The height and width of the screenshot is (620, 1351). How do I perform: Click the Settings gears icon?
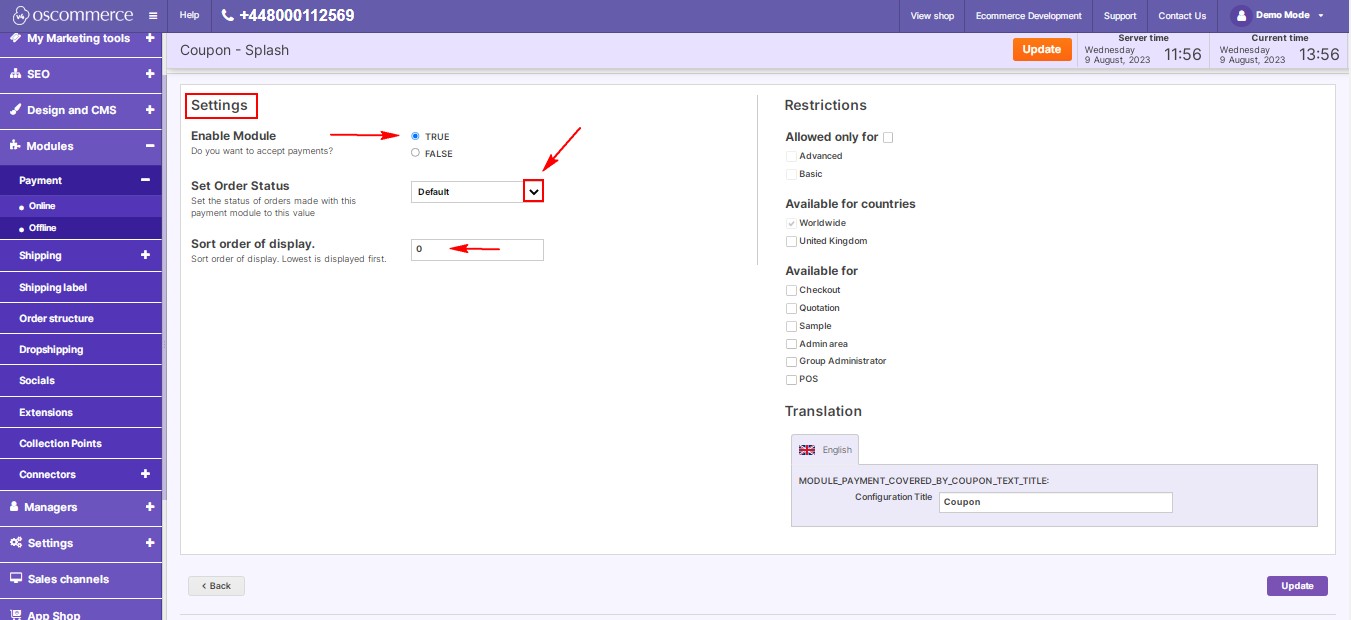coord(16,543)
